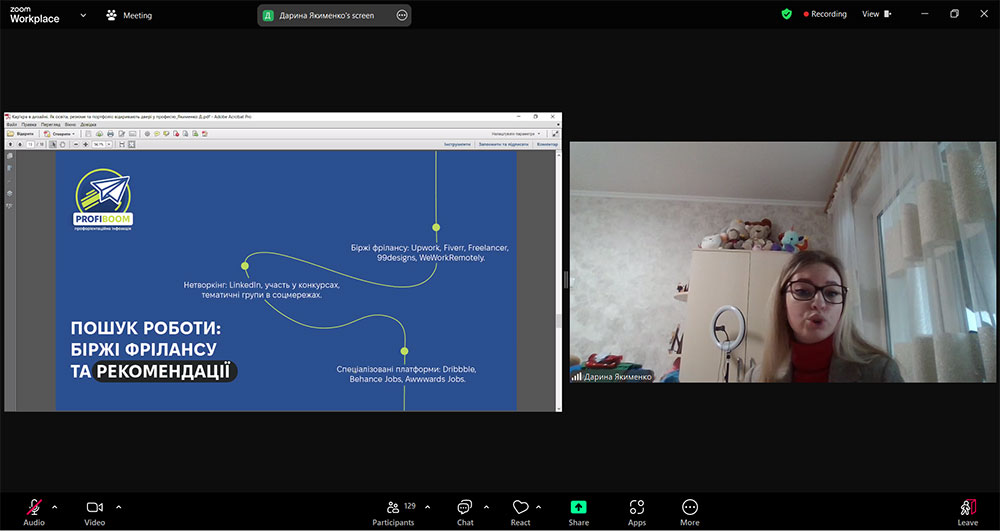
Task: Click the page number field in Acrobat
Action: 30,145
